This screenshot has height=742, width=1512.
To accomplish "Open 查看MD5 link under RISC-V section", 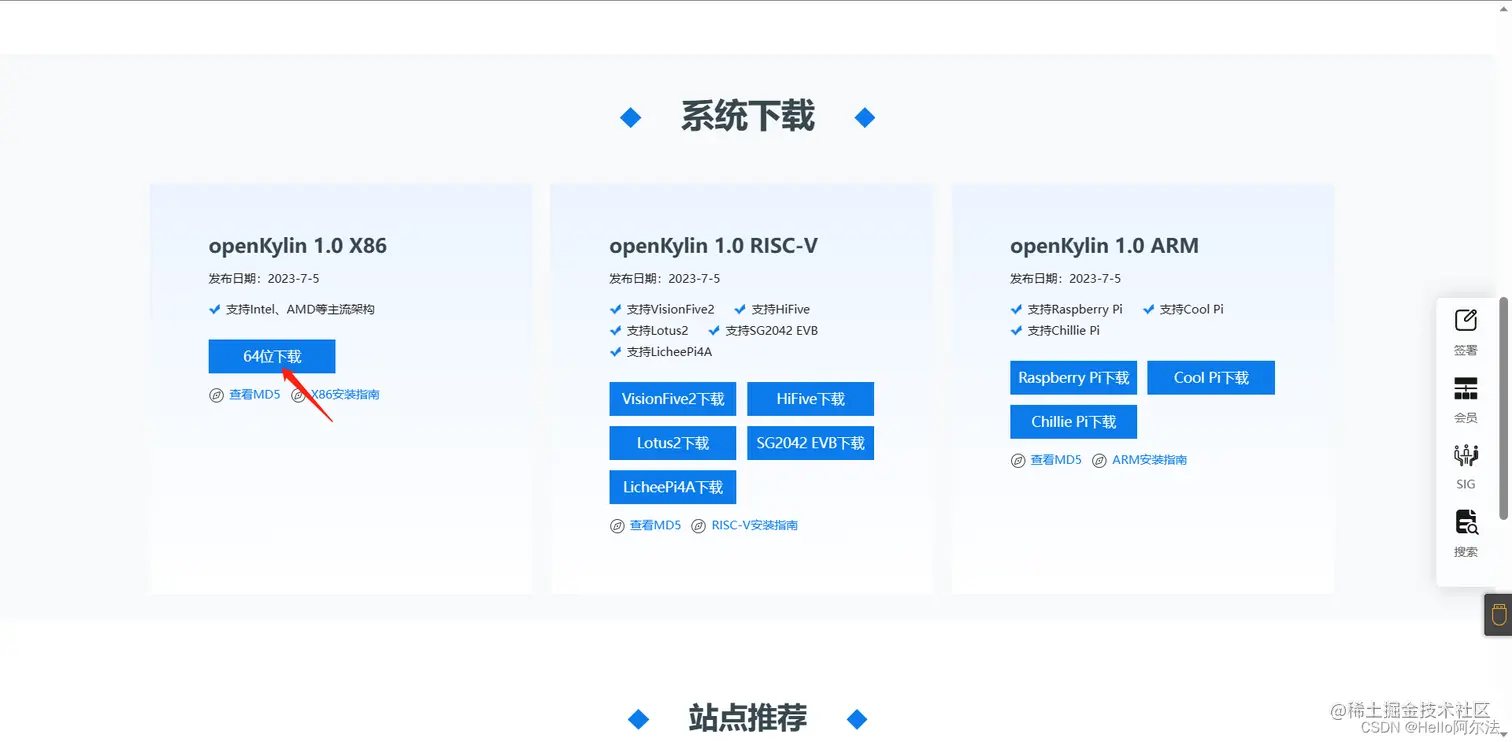I will tap(655, 525).
